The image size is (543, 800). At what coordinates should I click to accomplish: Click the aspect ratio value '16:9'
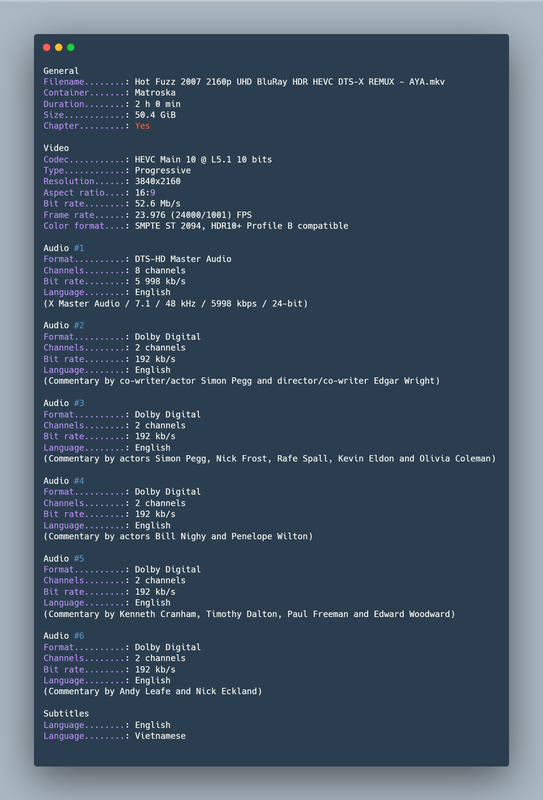point(145,193)
